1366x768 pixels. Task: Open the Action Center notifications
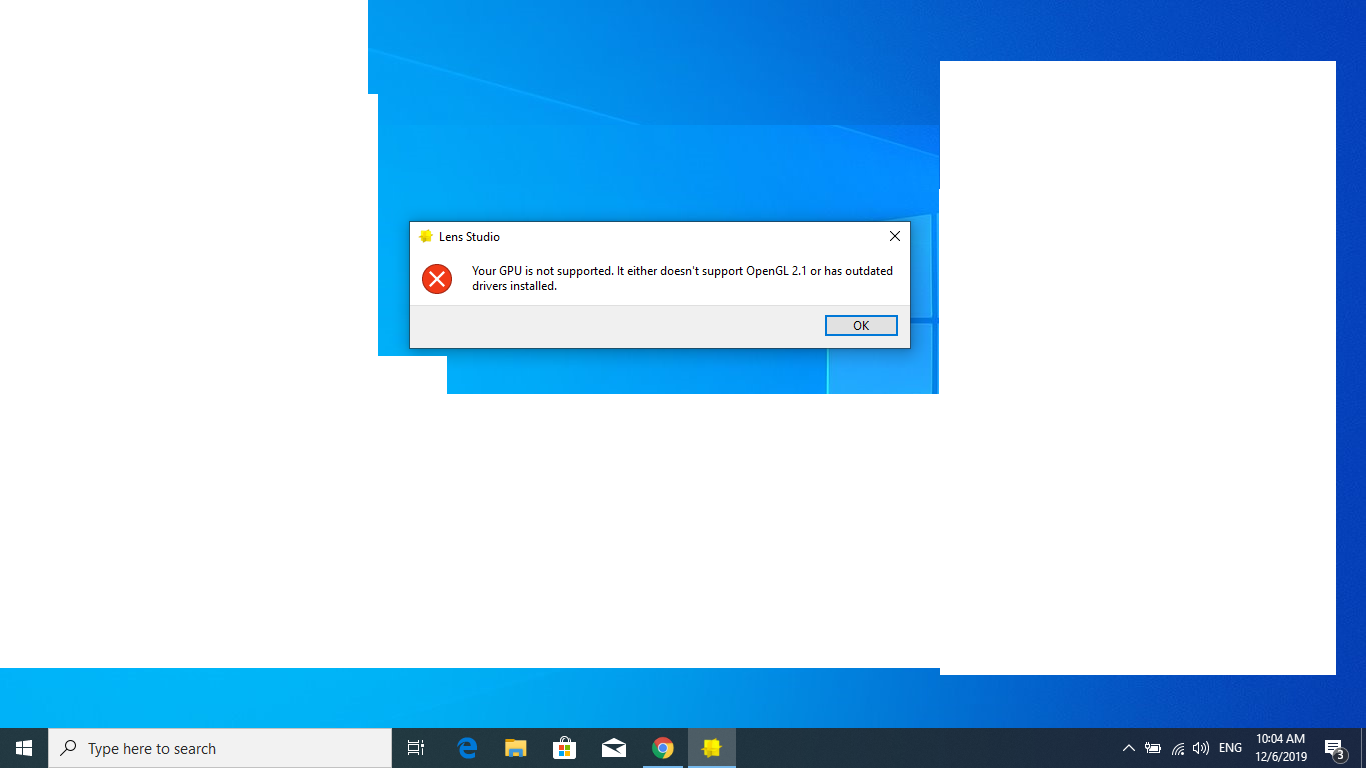1335,748
